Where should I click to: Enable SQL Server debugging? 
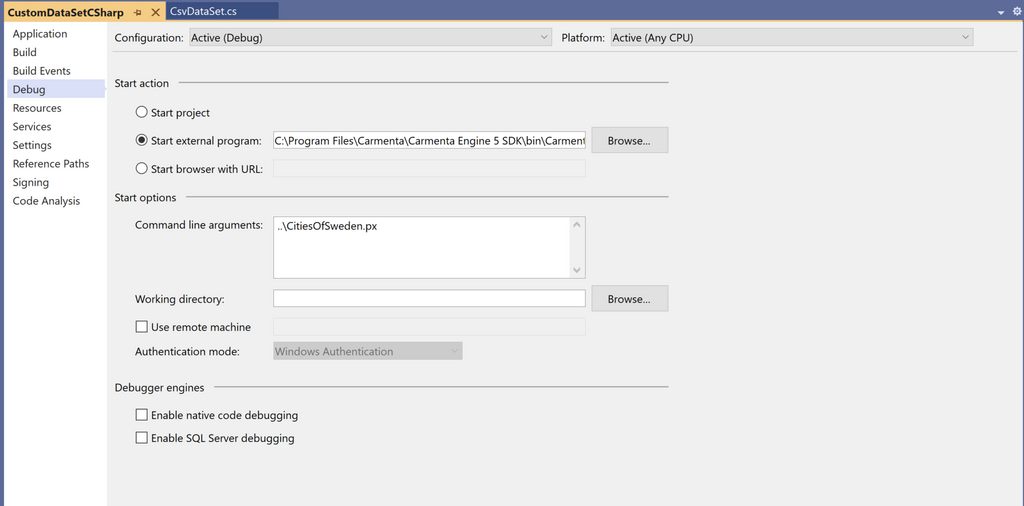click(141, 437)
